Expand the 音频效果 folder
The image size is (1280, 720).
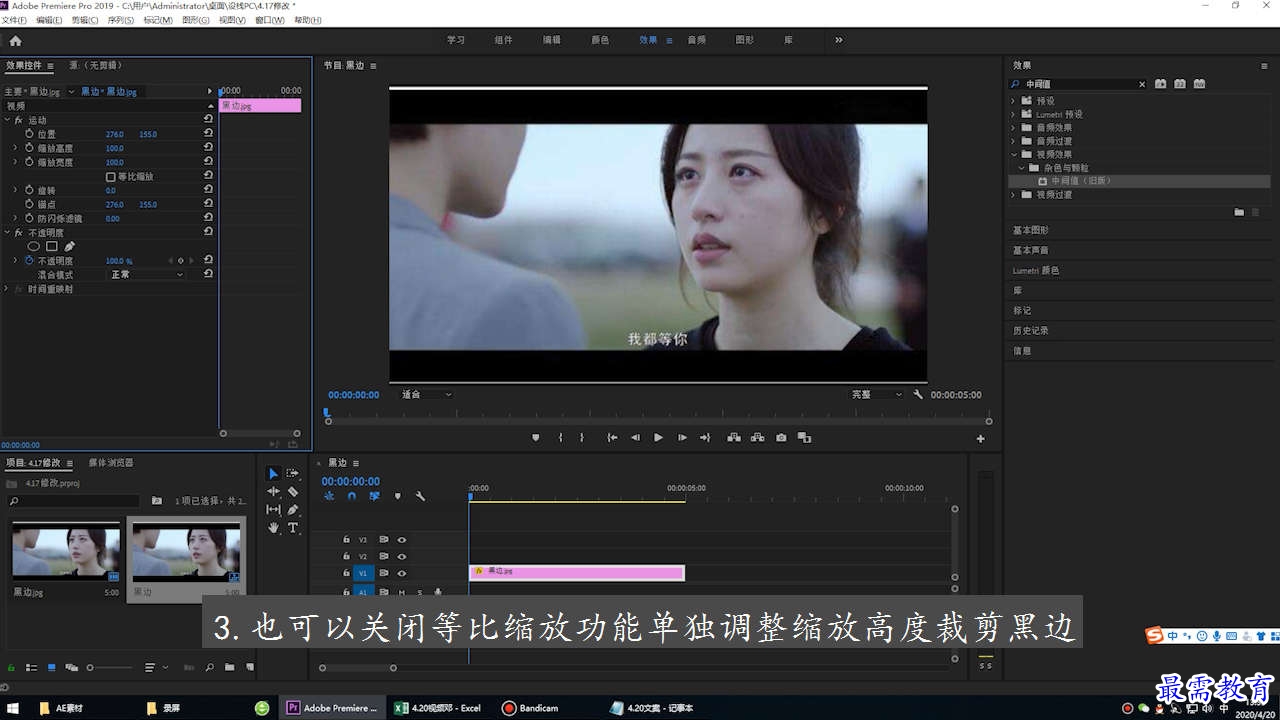(x=1013, y=128)
